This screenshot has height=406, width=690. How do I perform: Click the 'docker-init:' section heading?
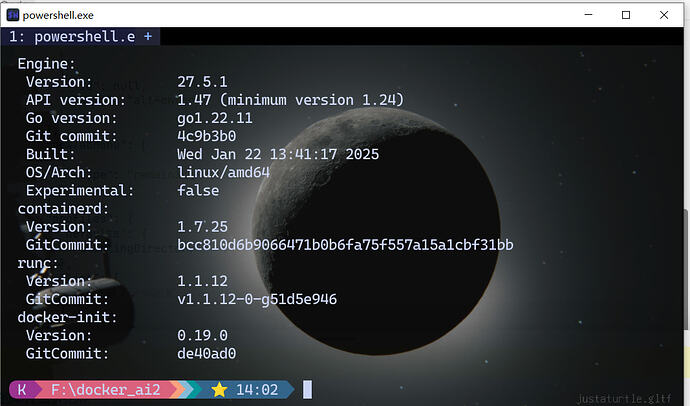67,317
